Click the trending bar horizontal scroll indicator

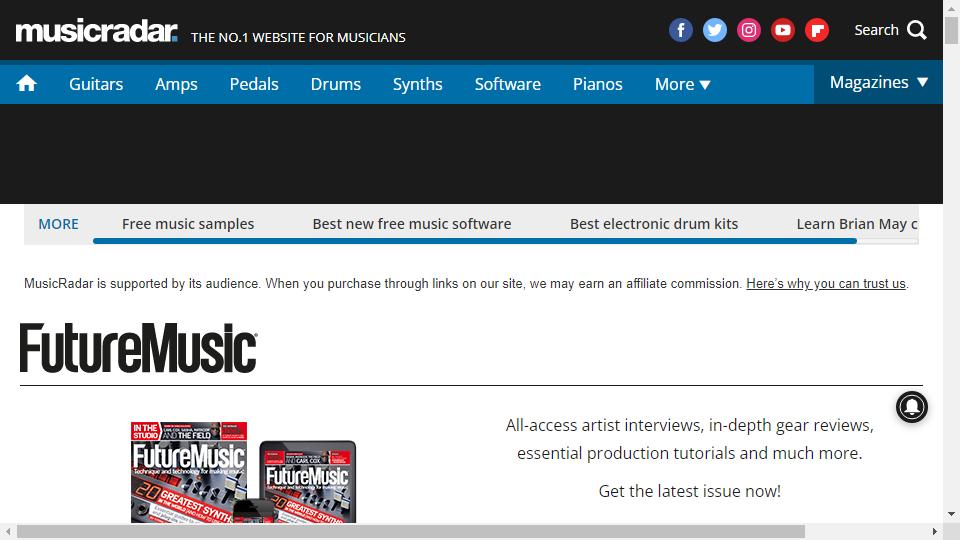(474, 241)
